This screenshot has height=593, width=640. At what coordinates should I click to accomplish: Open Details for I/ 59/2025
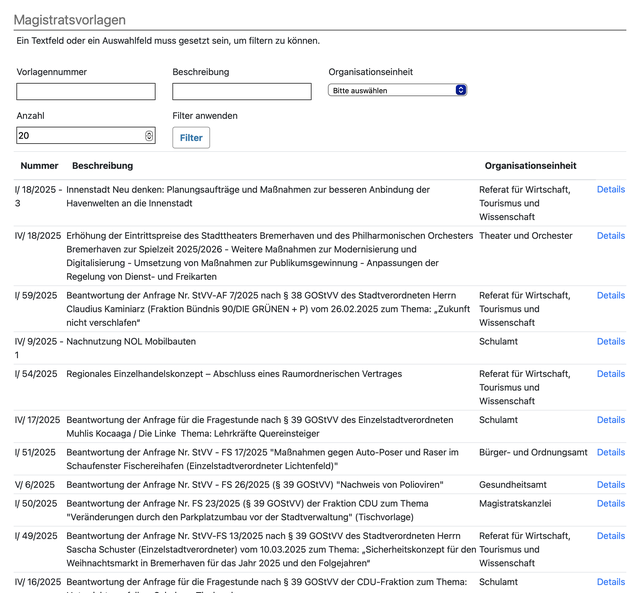coord(611,295)
